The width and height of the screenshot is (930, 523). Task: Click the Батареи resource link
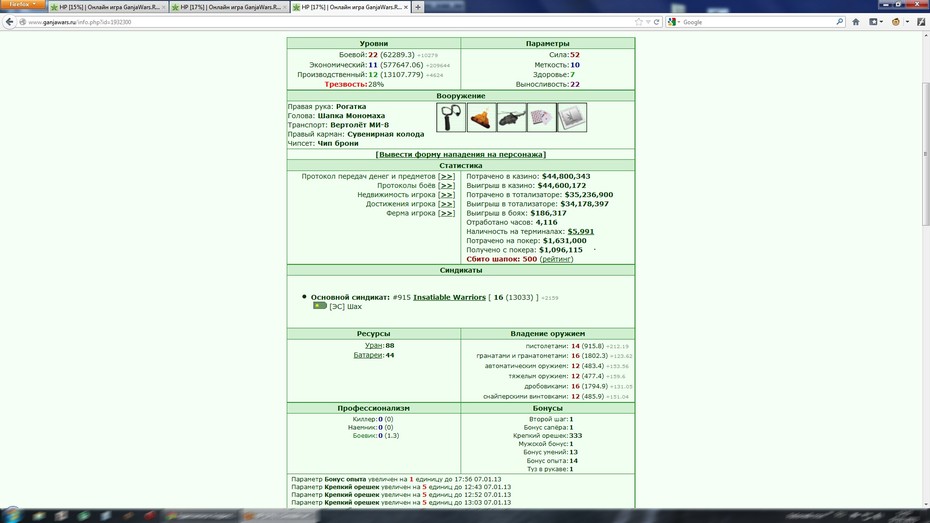[x=368, y=355]
